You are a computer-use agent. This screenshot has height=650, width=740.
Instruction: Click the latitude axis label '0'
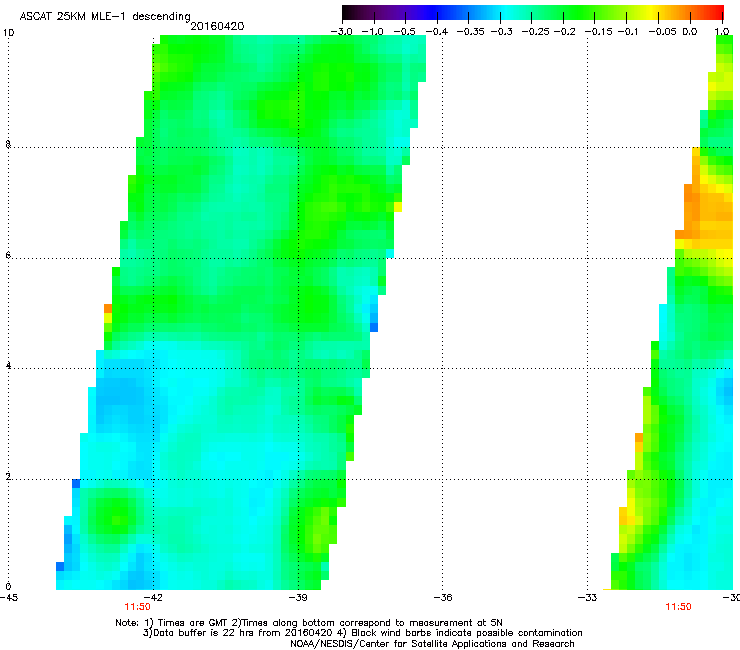tap(8, 587)
